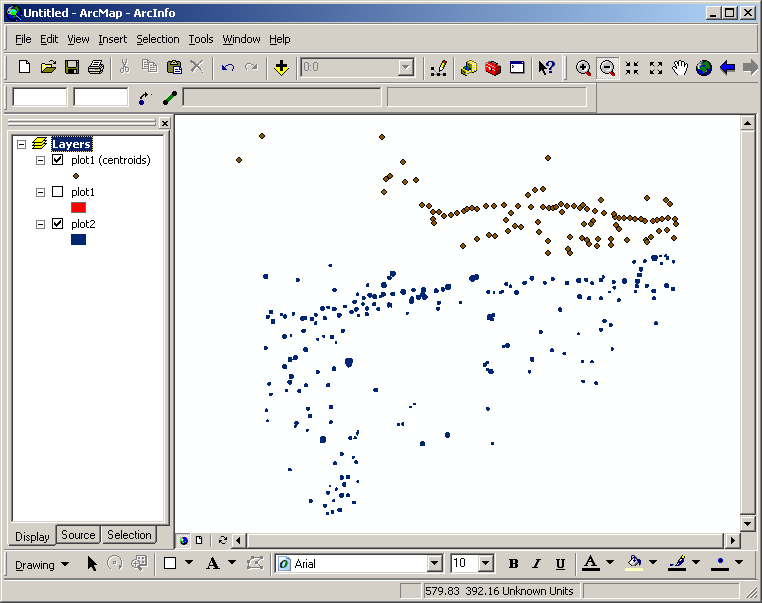Image resolution: width=762 pixels, height=603 pixels.
Task: Uncheck the plot1 (centroids) layer
Action: tap(57, 160)
